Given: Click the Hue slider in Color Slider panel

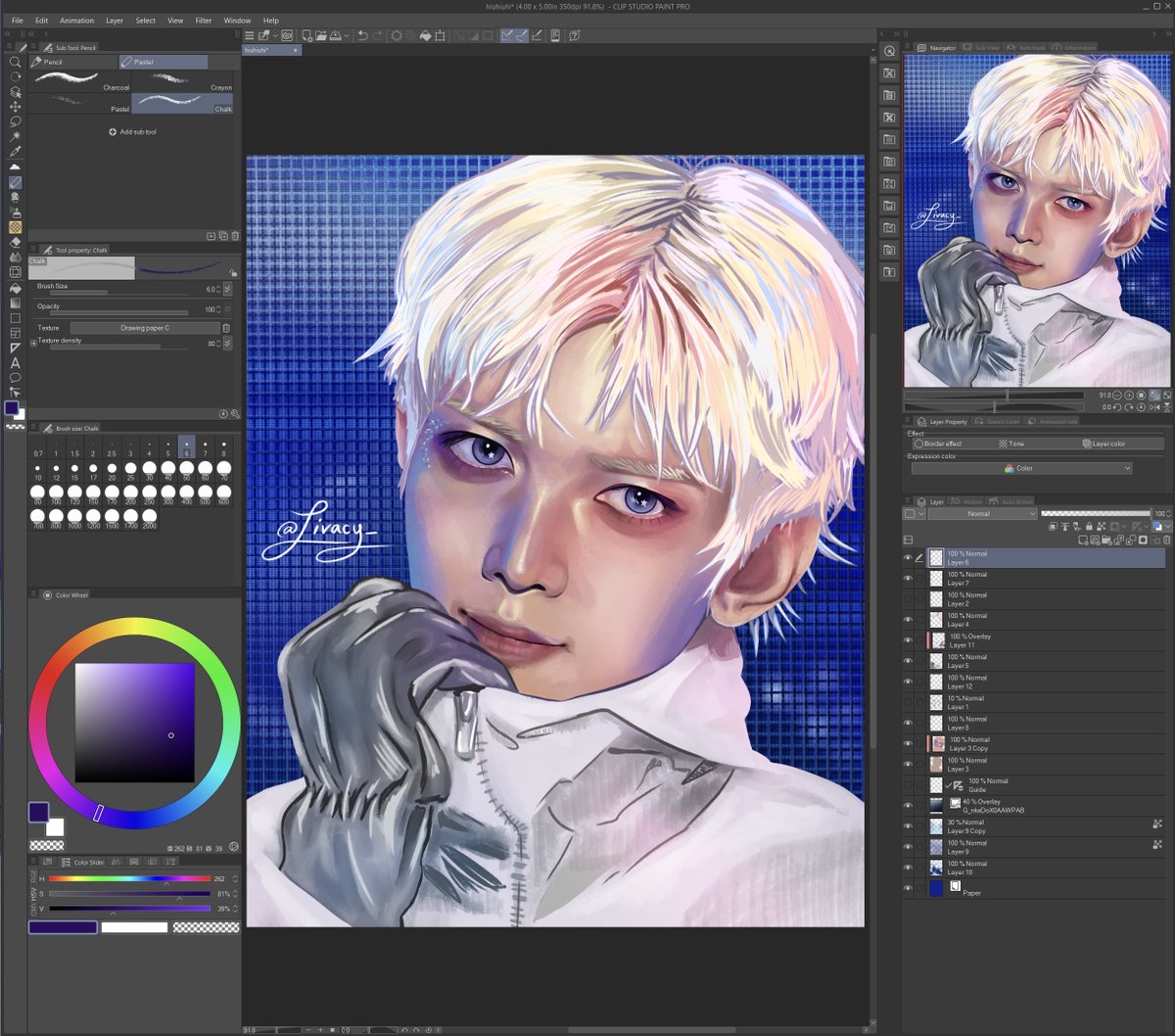Looking at the screenshot, I should tap(130, 878).
